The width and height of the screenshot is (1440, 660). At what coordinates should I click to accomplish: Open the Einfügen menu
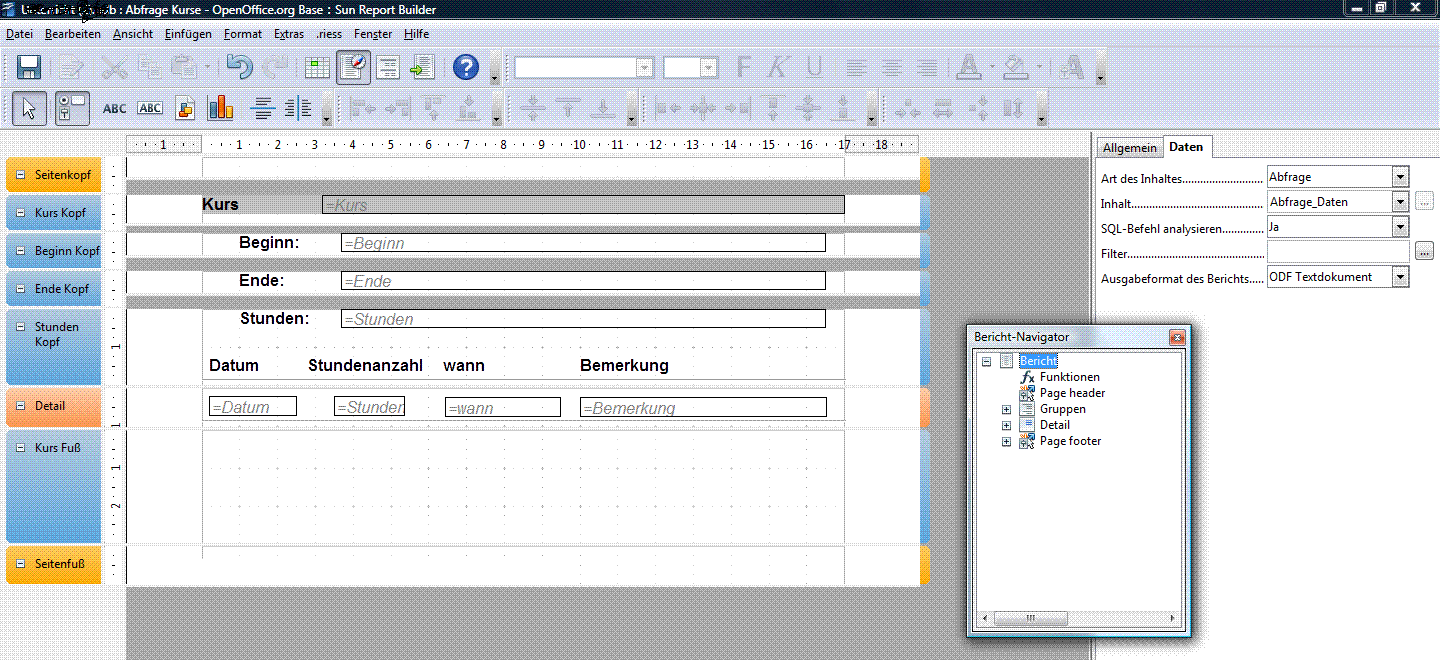click(188, 34)
